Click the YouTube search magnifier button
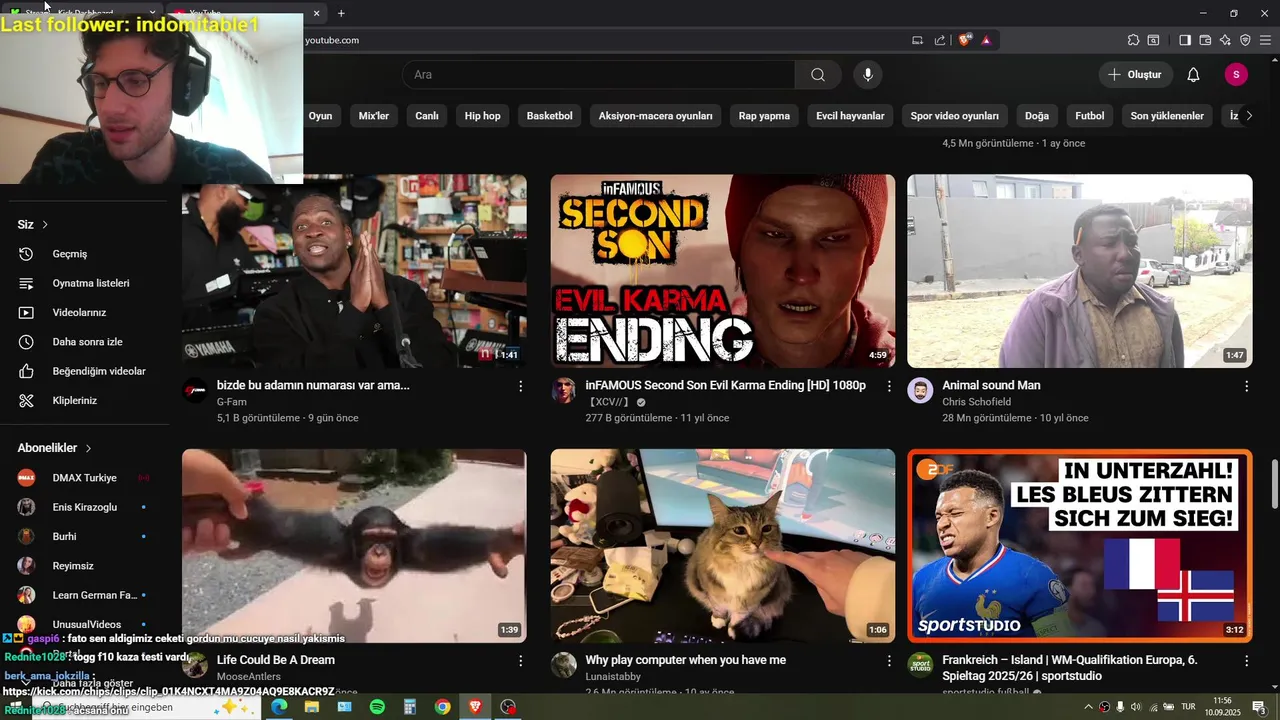1280x720 pixels. pos(818,75)
